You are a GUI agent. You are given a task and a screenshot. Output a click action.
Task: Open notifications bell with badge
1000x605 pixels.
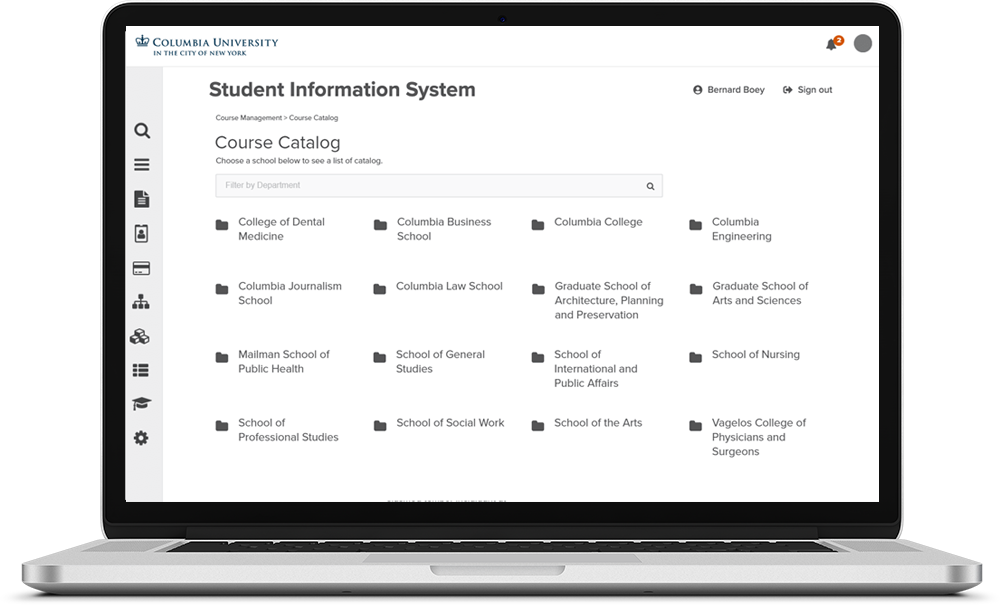point(834,43)
